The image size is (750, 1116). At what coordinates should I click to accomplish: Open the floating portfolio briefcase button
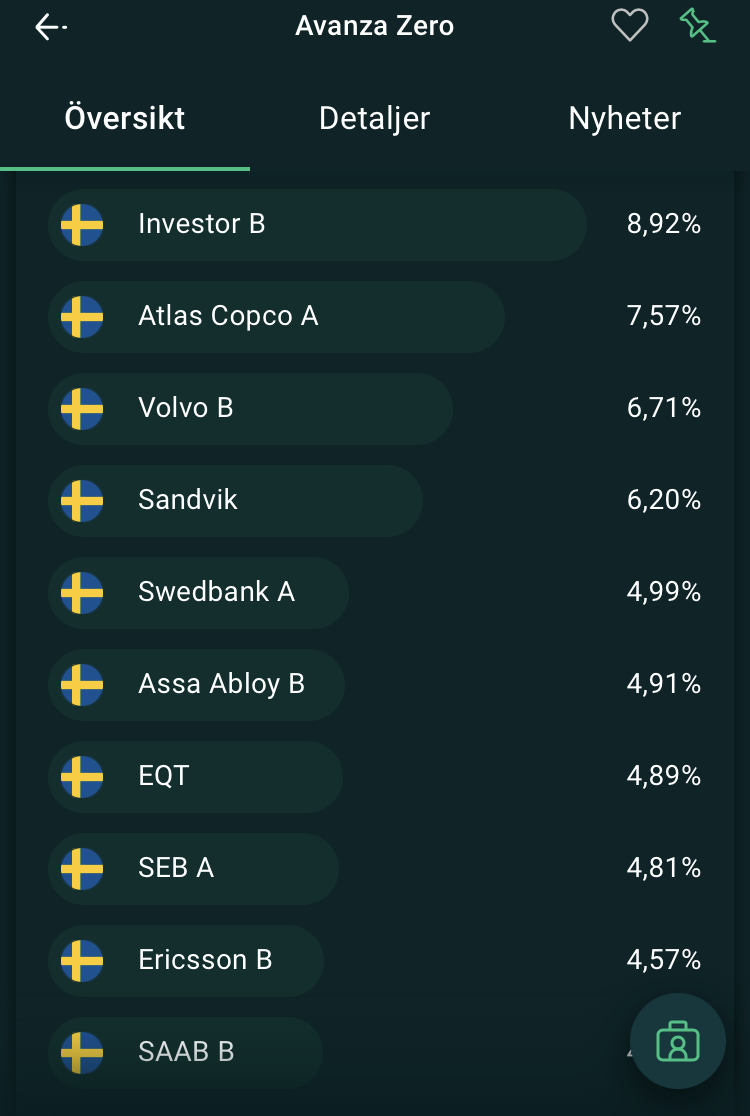677,1041
